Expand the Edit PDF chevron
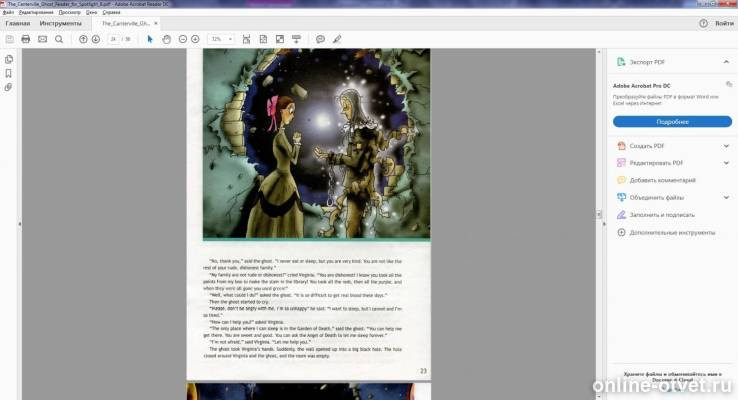Screen dimensions: 738x400 [x=726, y=163]
